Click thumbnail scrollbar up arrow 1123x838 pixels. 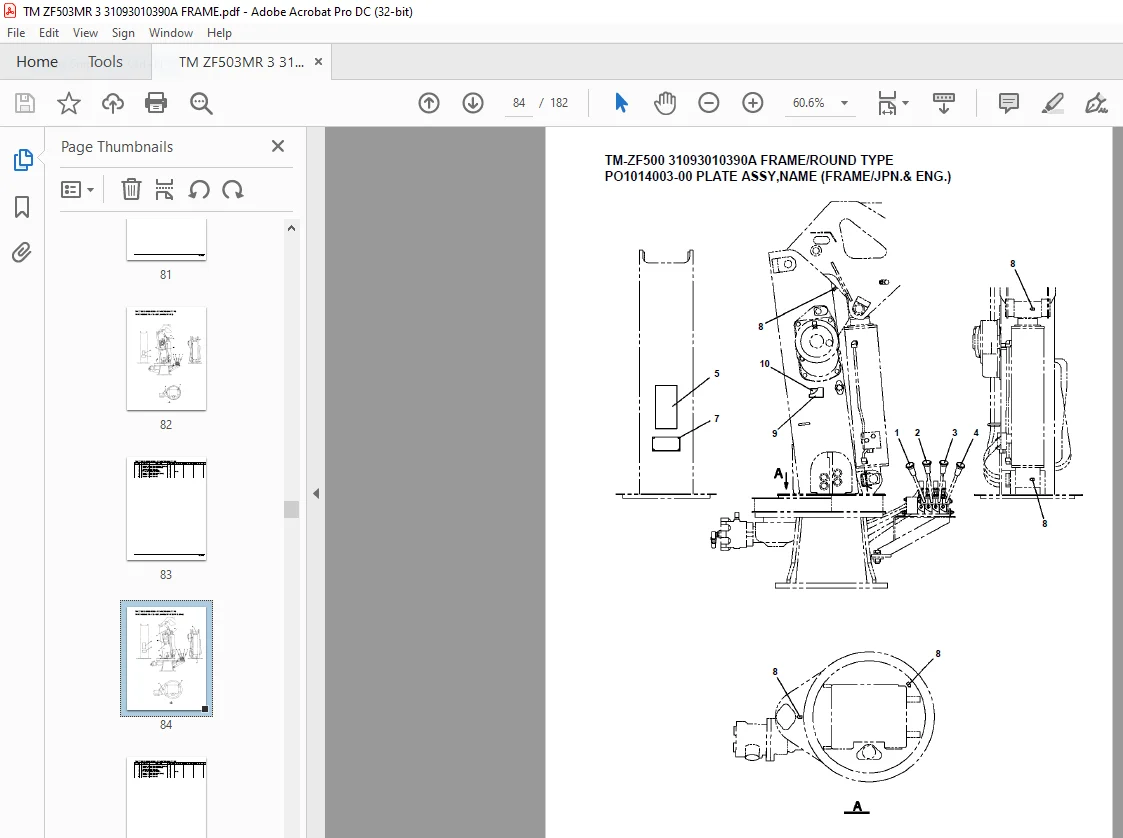click(291, 228)
